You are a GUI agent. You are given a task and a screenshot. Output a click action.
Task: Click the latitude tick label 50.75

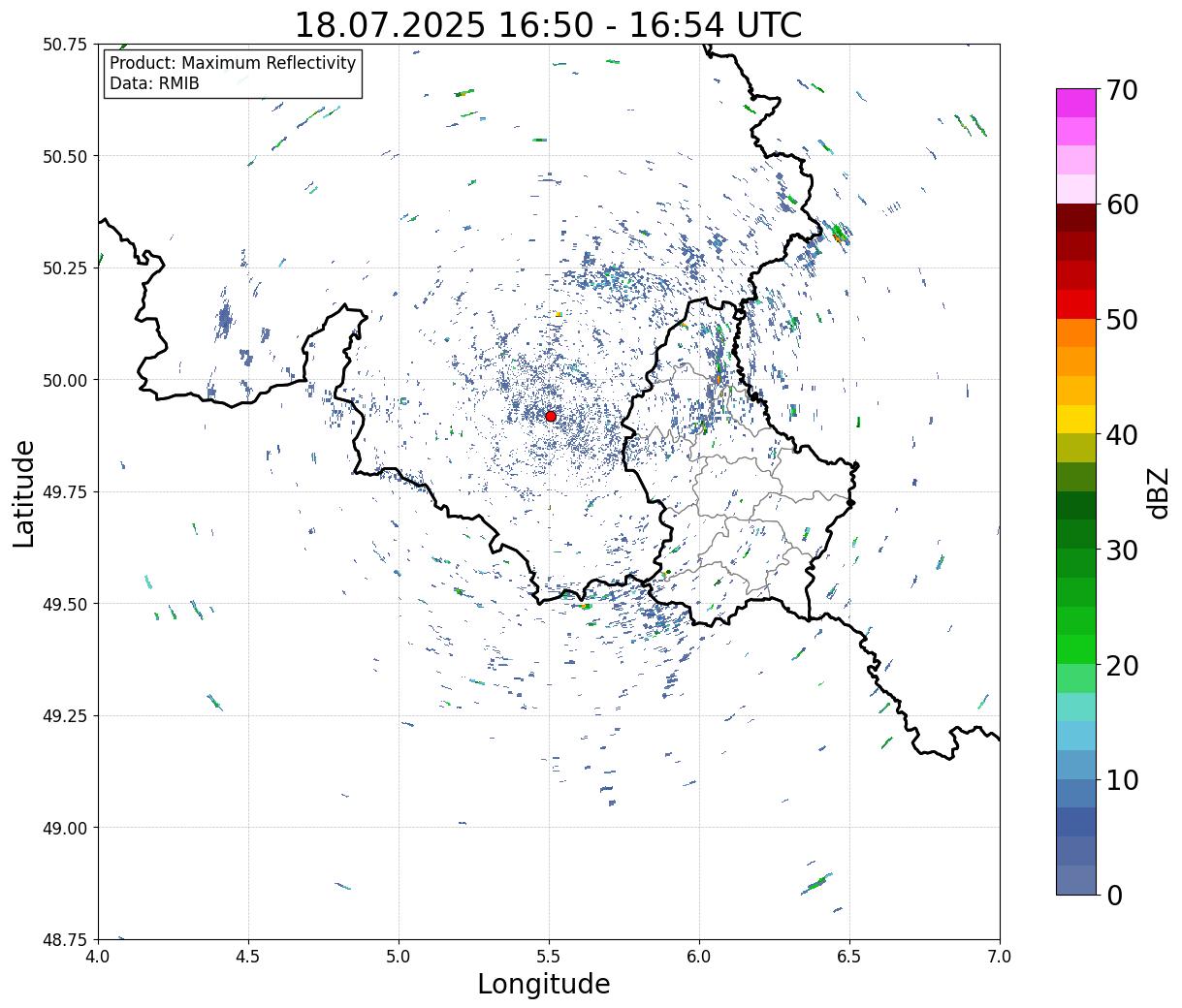[65, 45]
